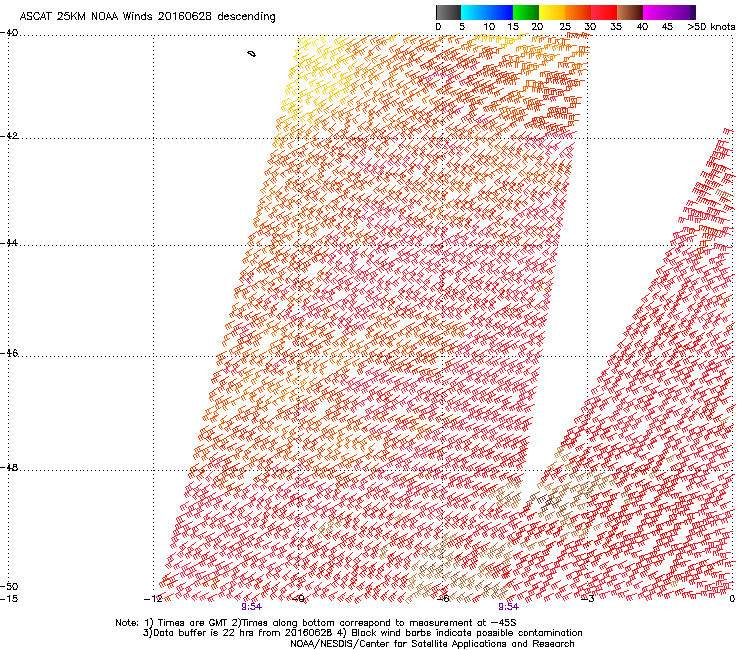Click the '-50' latitude axis label
The image size is (740, 650).
9,586
